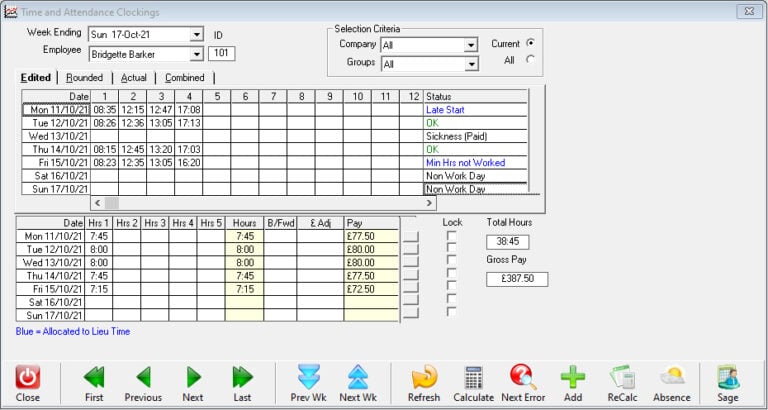Select the 17:13 clocking on Tuesday
Image resolution: width=768 pixels, height=410 pixels.
pos(189,123)
